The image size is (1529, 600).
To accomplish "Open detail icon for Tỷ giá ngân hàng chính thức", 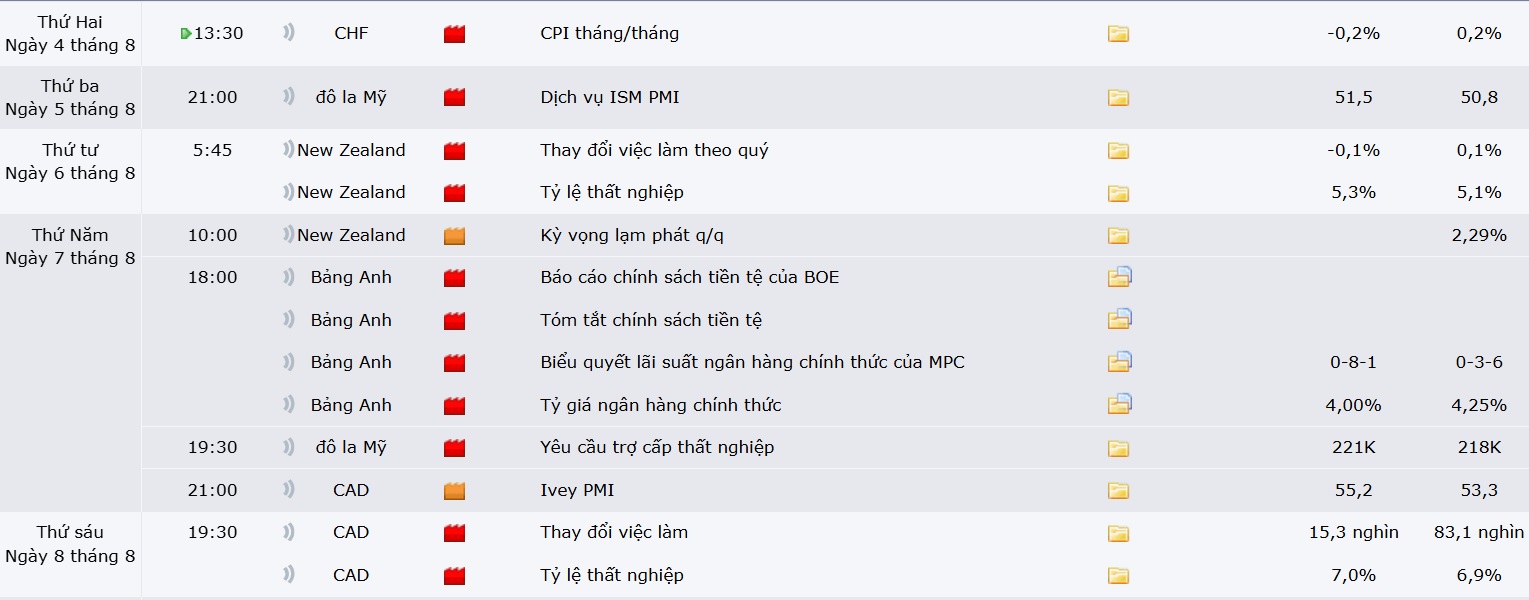I will pos(1120,404).
